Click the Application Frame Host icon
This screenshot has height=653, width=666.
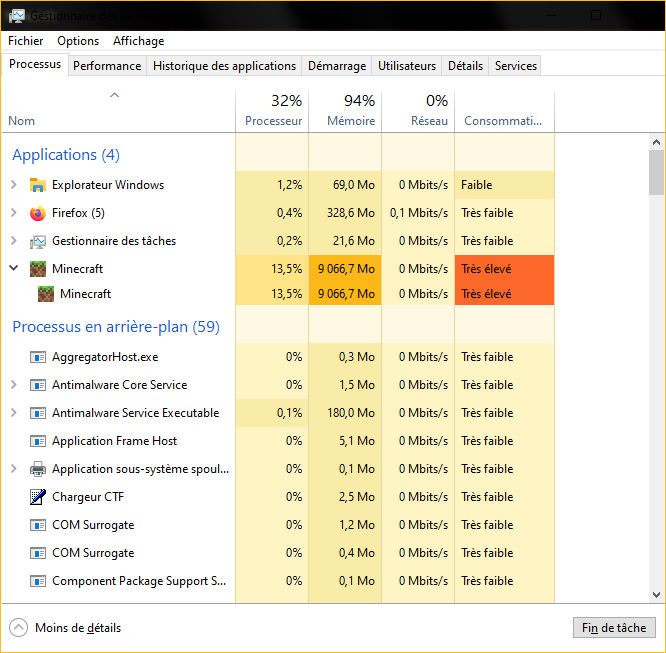[38, 441]
